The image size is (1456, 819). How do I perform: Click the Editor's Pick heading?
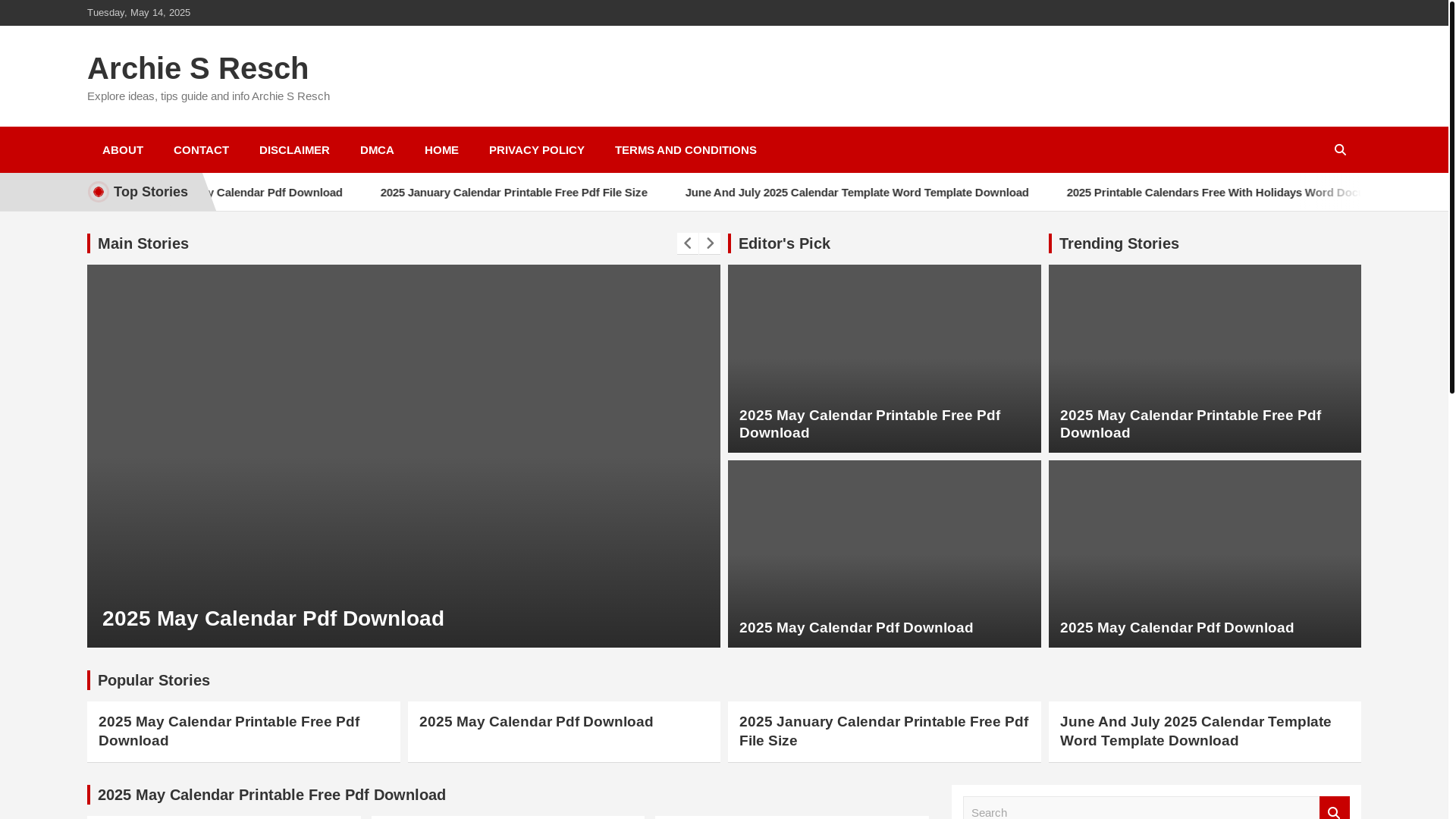(784, 243)
